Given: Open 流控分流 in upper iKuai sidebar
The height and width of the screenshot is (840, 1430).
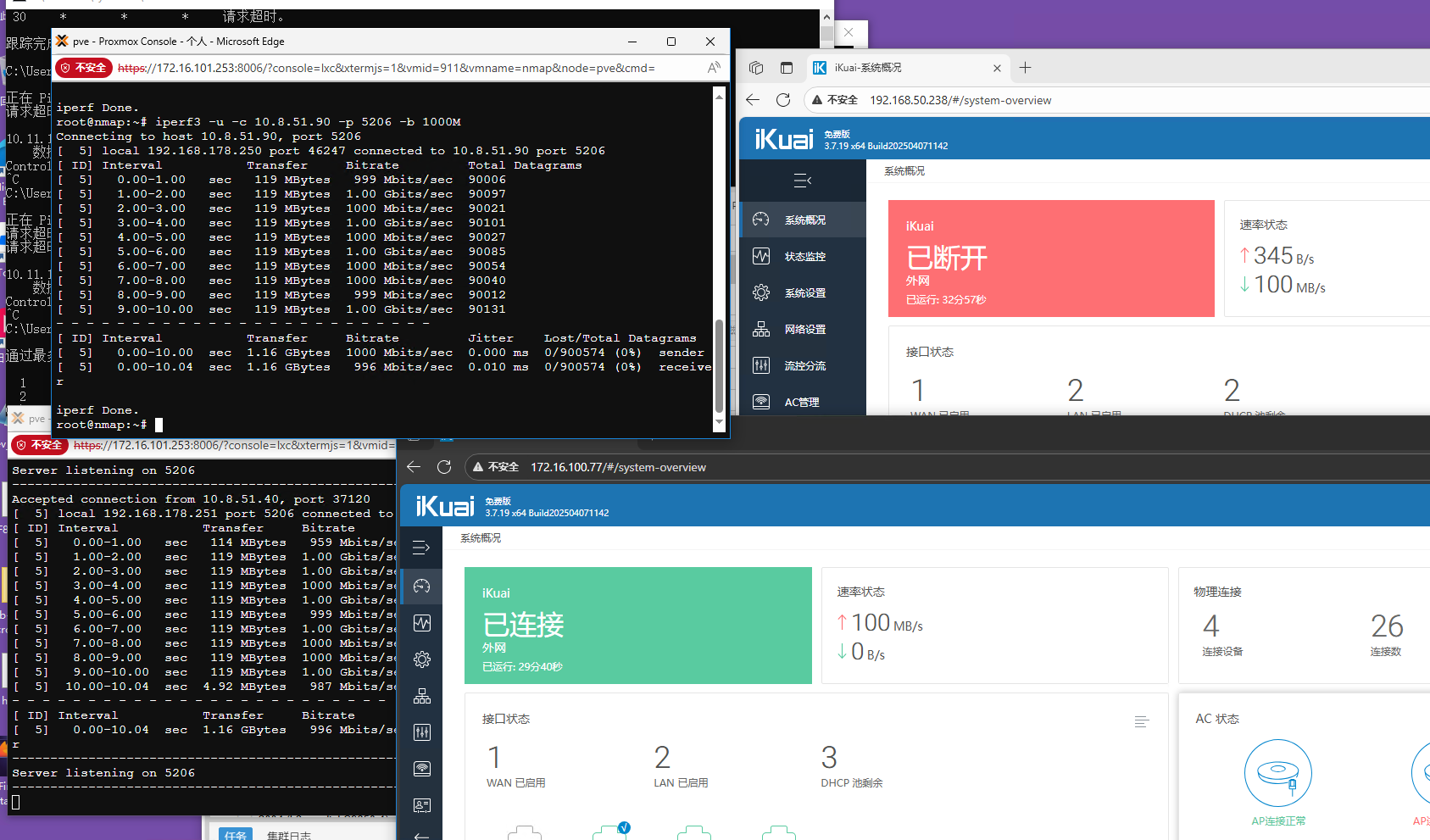Looking at the screenshot, I should (x=803, y=365).
